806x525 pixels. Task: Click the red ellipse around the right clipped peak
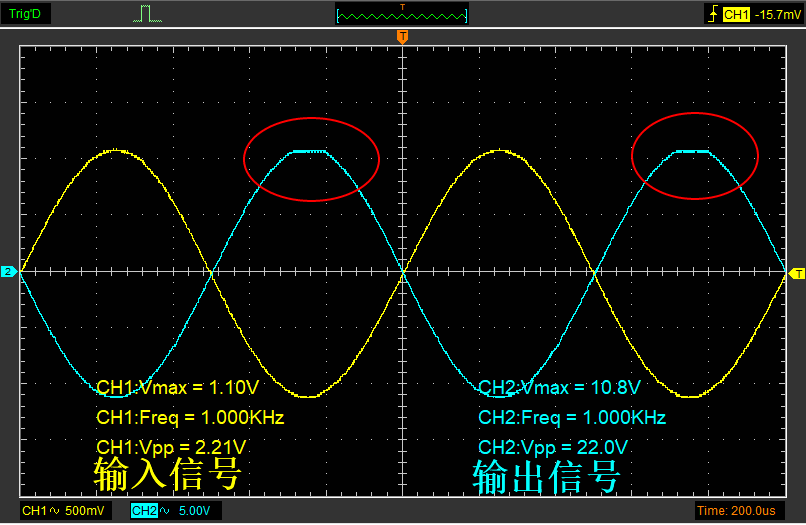click(695, 155)
